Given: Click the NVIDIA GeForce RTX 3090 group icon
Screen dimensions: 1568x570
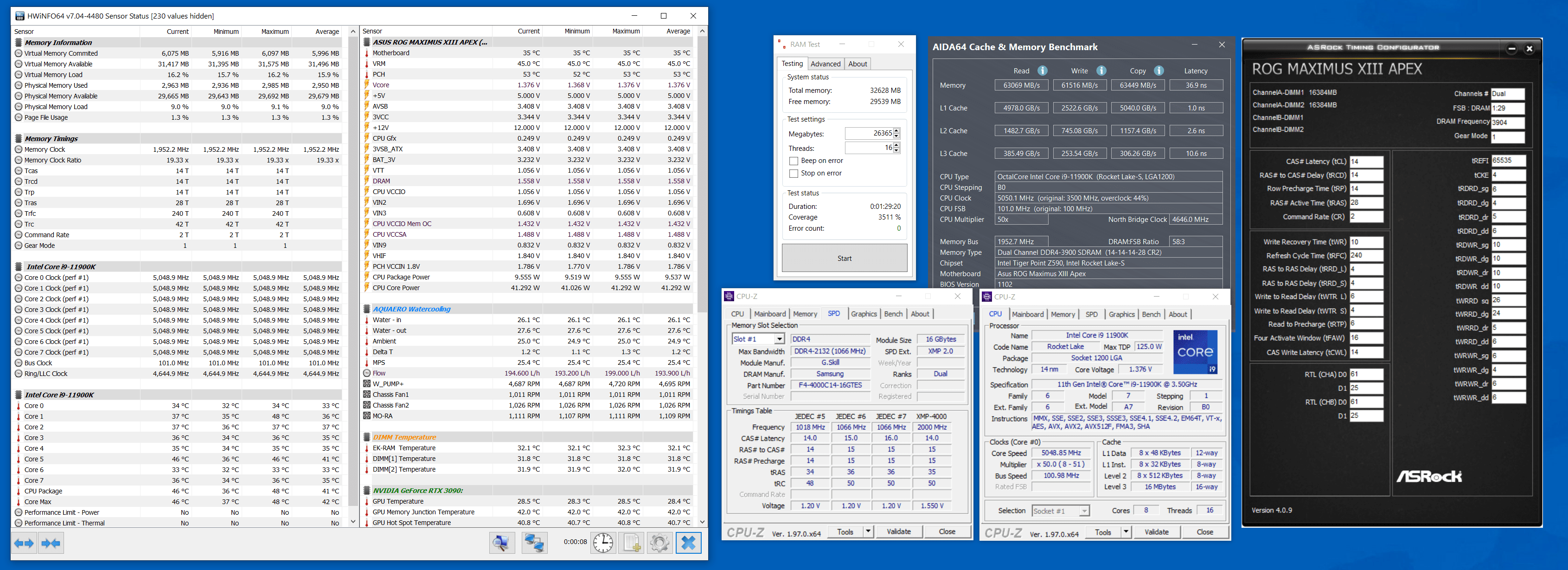Looking at the screenshot, I should coord(367,490).
